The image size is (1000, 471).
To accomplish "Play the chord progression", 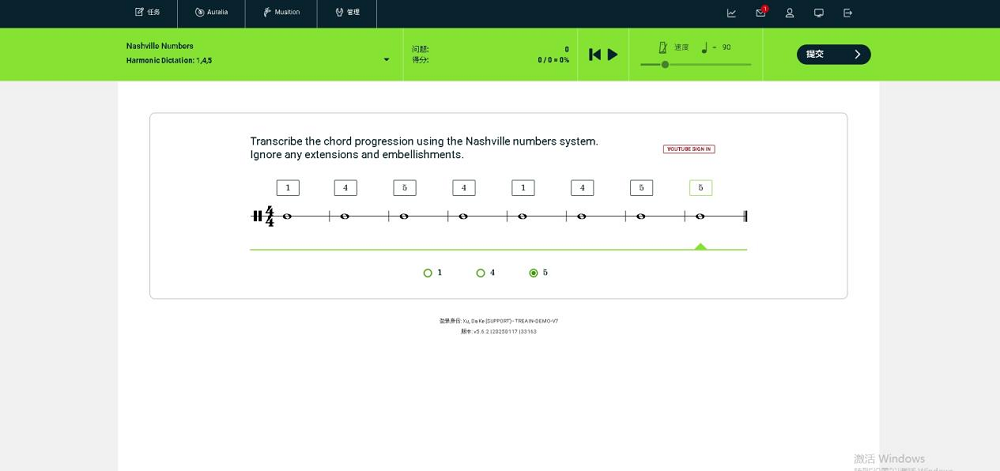I will click(x=612, y=55).
